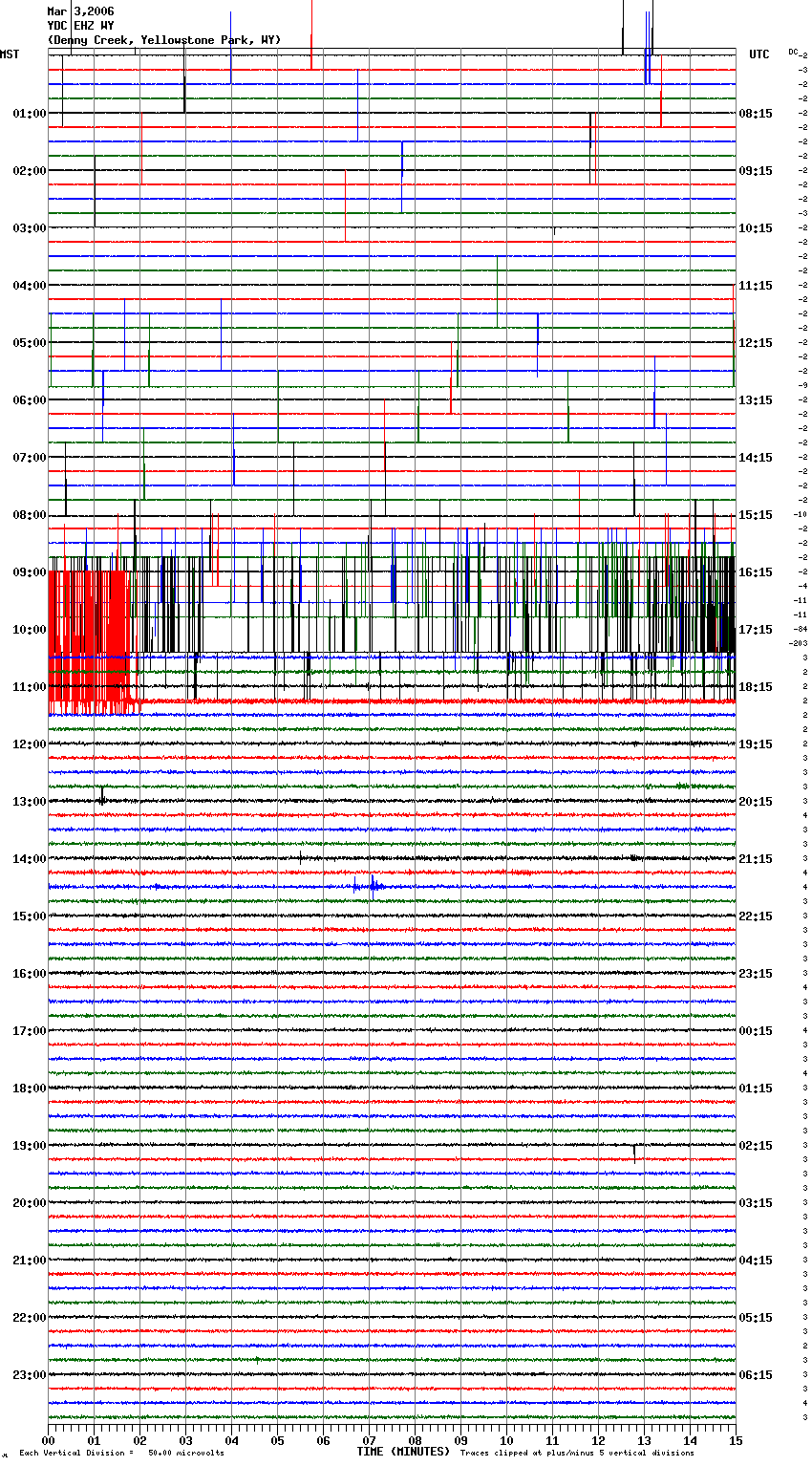
Task: Click the "18:15" UTC time label
Action: (756, 687)
